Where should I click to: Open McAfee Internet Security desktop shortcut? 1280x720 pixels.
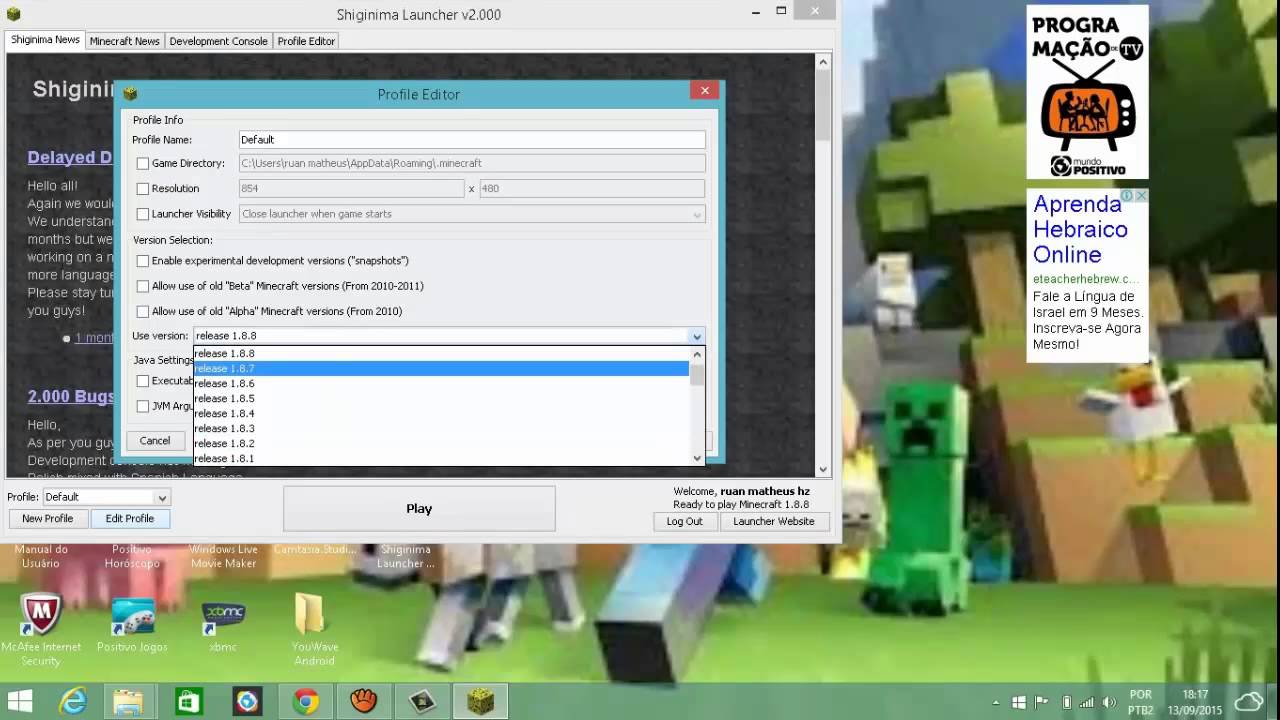click(41, 629)
